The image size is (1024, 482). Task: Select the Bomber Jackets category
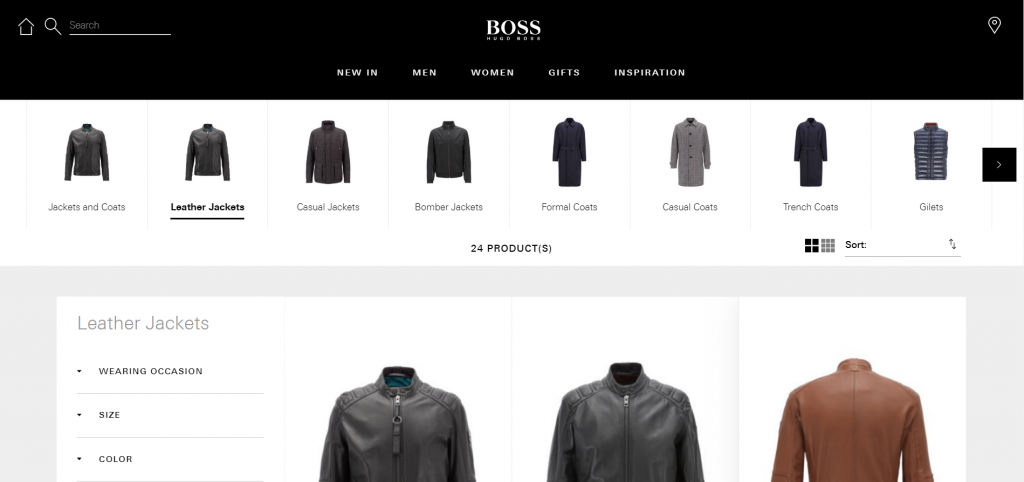[449, 165]
